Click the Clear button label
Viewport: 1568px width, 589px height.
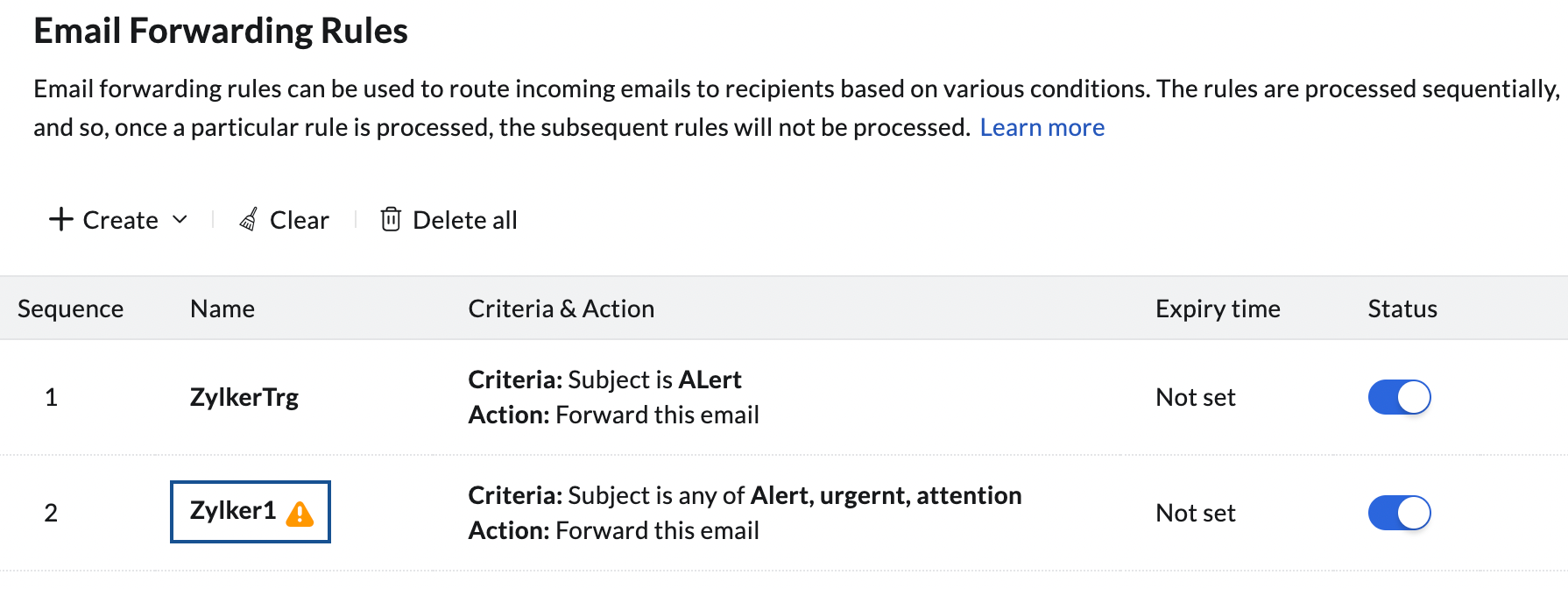pyautogui.click(x=300, y=220)
